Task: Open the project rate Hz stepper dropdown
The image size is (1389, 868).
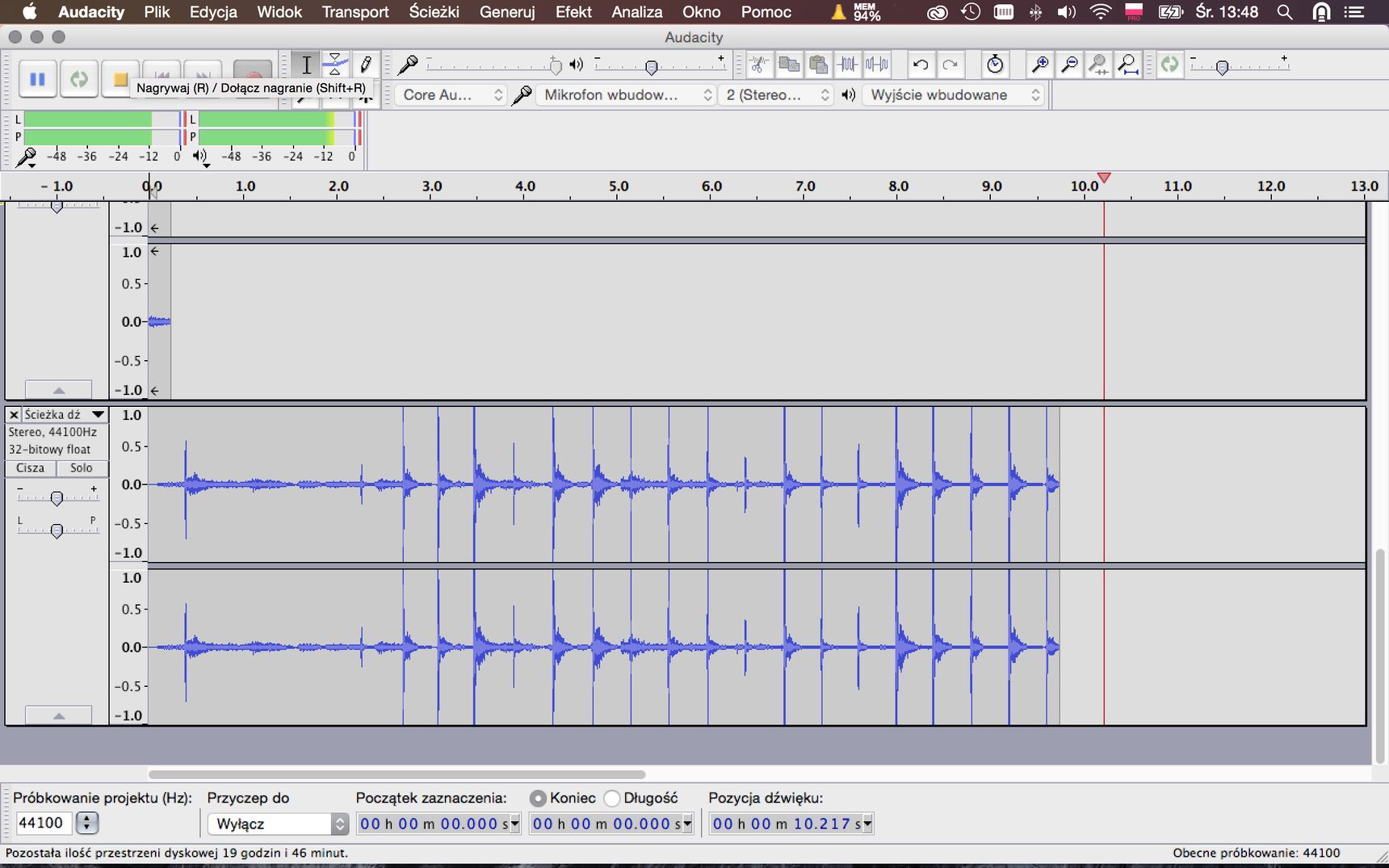Action: (x=86, y=823)
